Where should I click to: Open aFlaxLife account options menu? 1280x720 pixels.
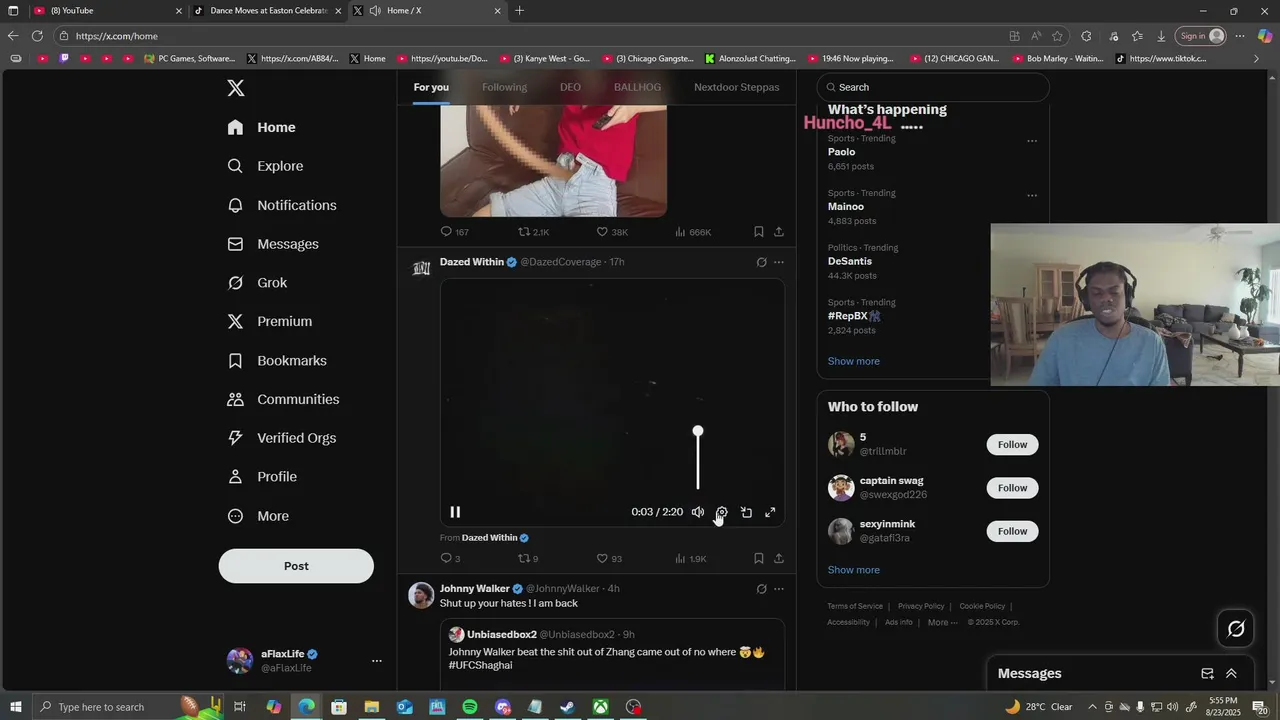[377, 661]
